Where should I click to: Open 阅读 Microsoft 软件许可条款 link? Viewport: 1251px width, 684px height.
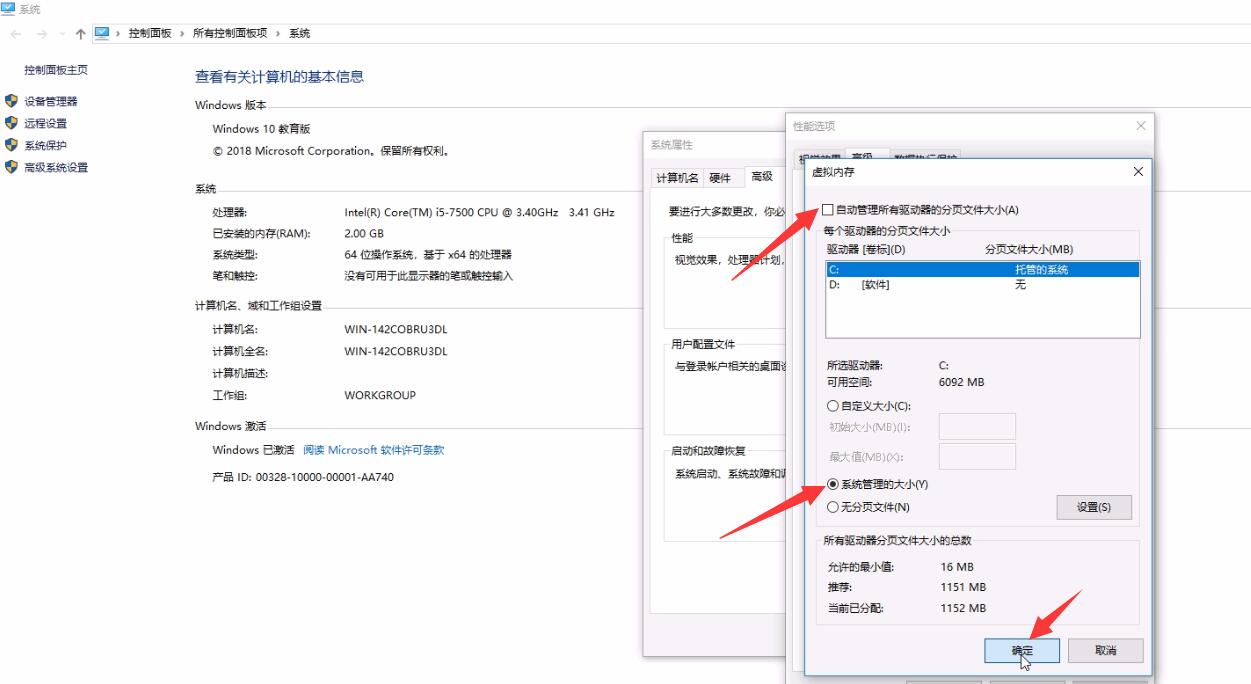coord(373,450)
